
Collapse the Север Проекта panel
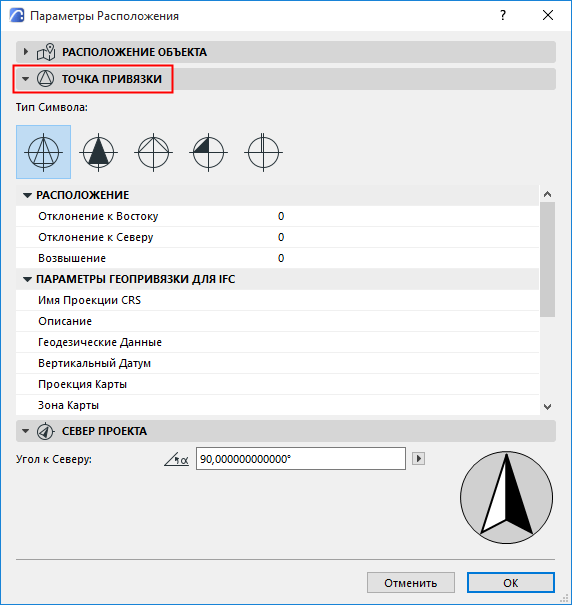point(25,431)
